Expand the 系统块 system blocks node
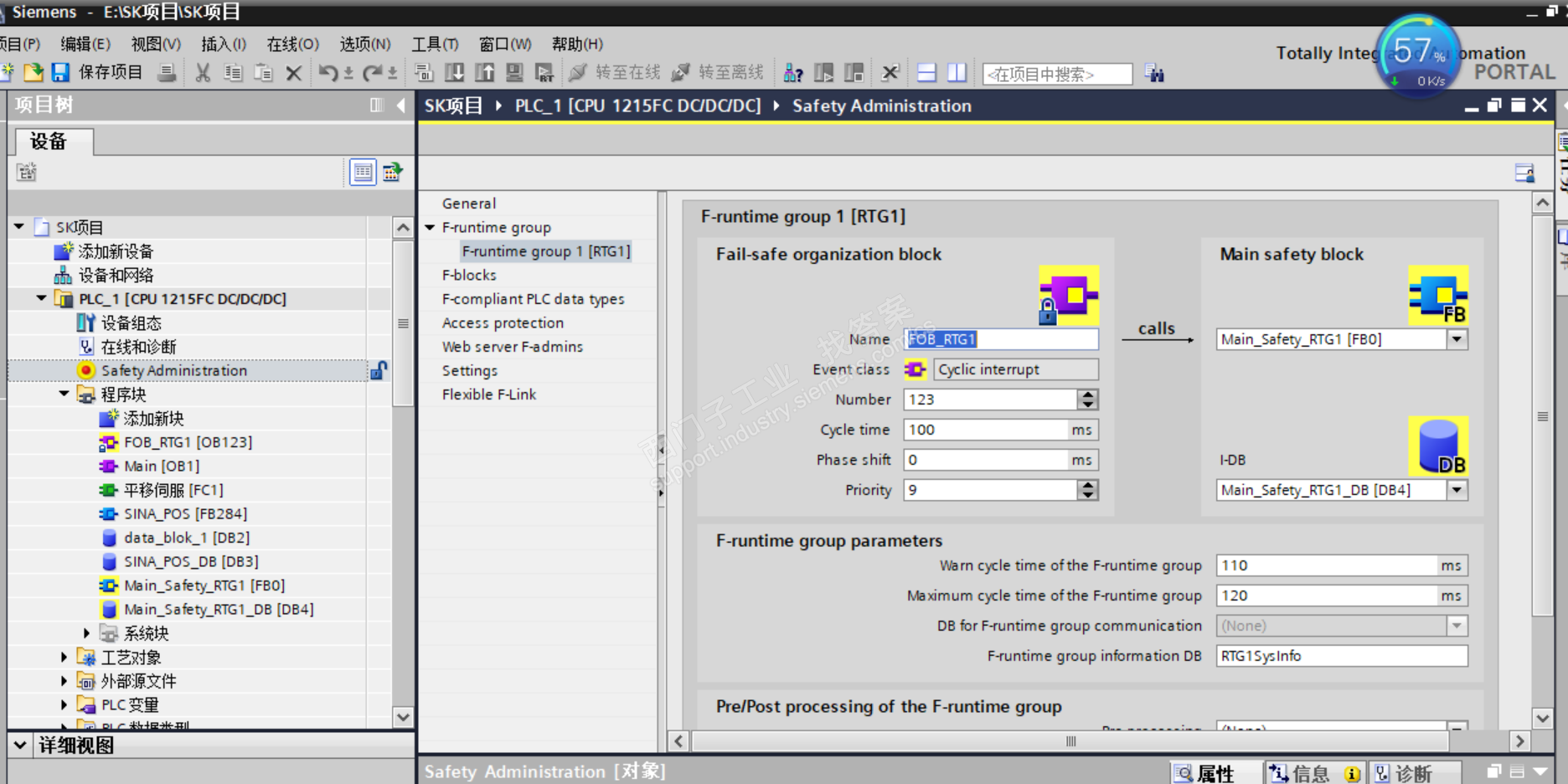 click(87, 633)
